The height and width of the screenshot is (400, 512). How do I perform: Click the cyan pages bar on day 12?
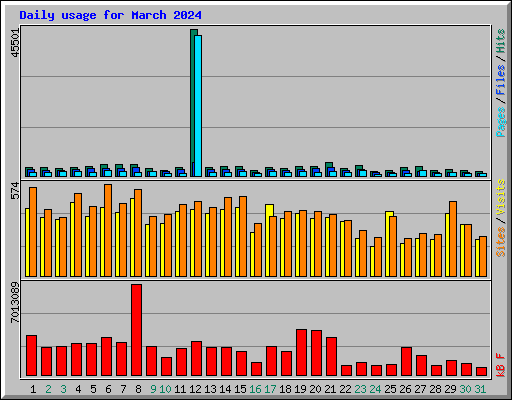pos(198,106)
